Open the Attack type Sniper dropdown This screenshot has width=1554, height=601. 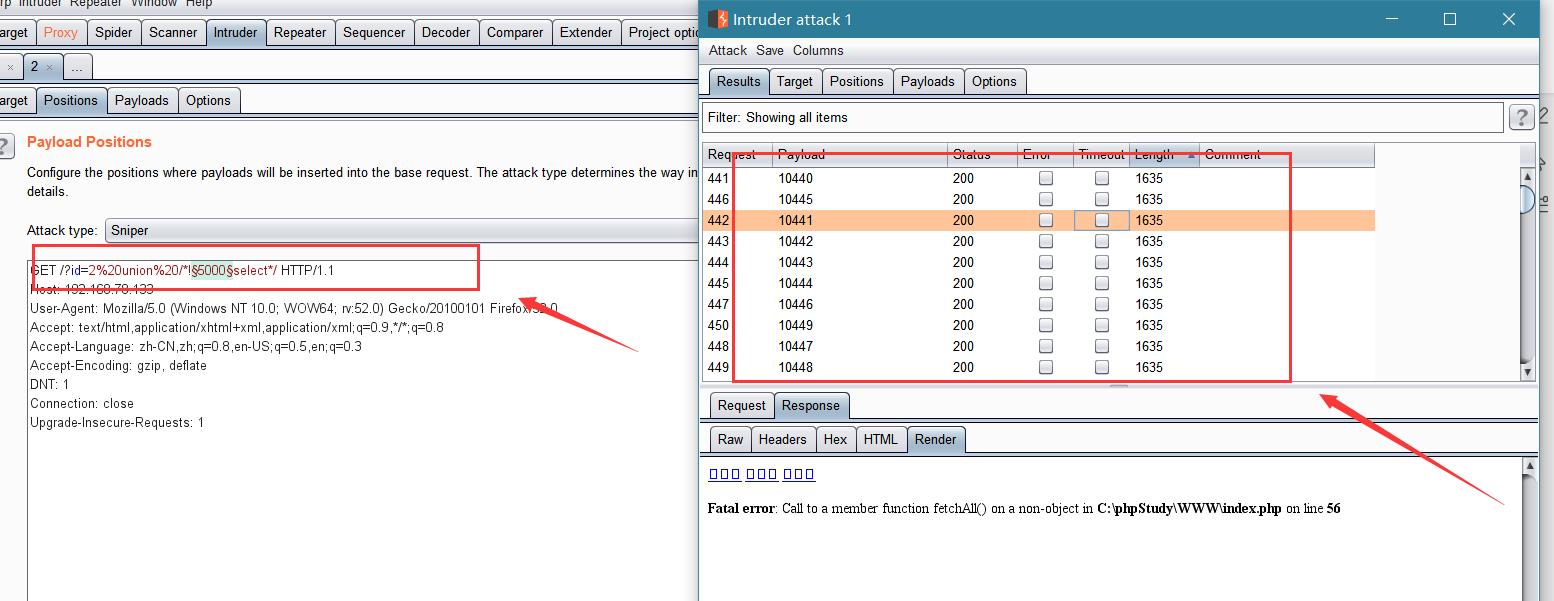[400, 230]
